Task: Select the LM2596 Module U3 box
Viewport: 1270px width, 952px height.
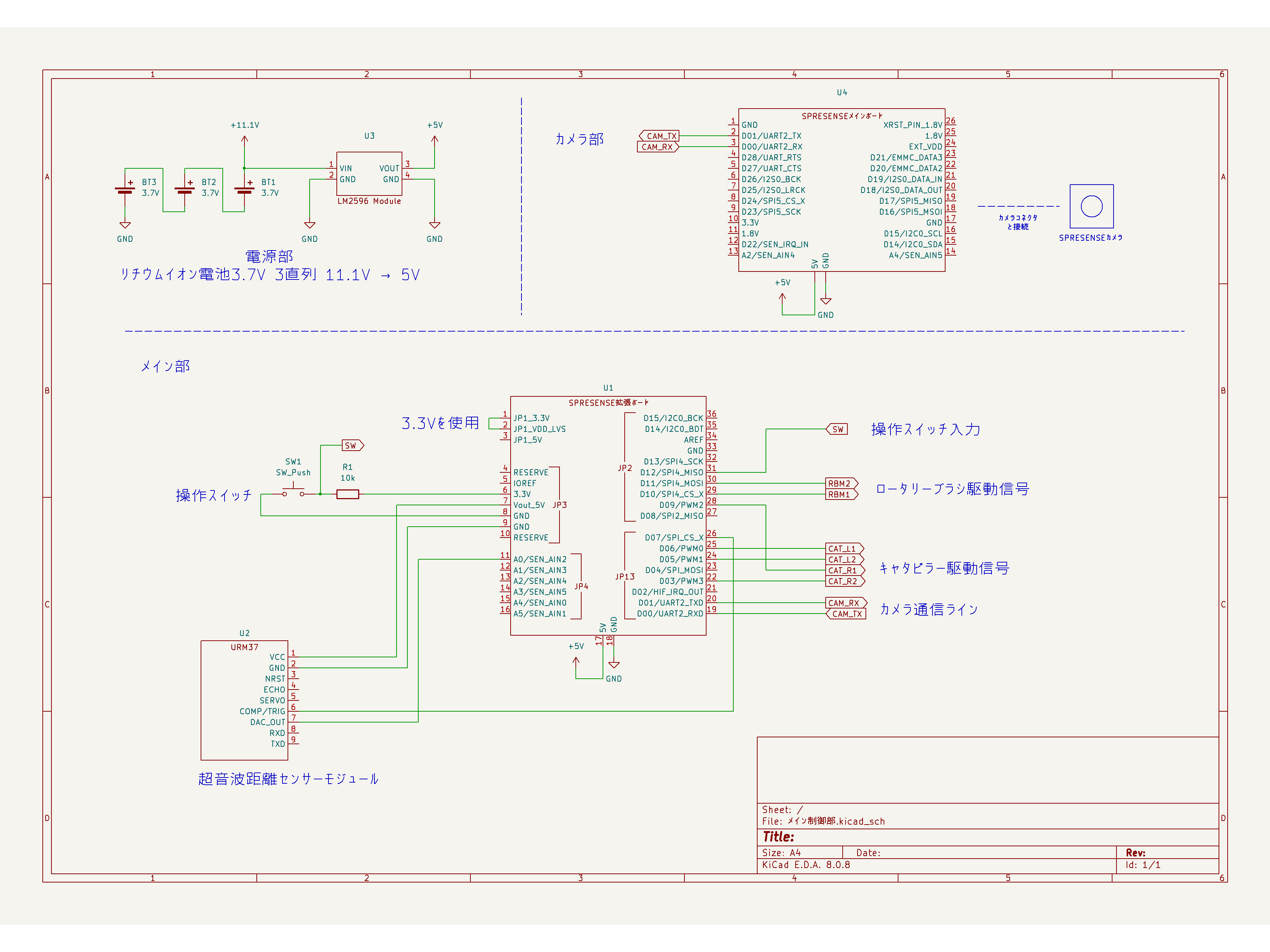Action: [x=369, y=174]
